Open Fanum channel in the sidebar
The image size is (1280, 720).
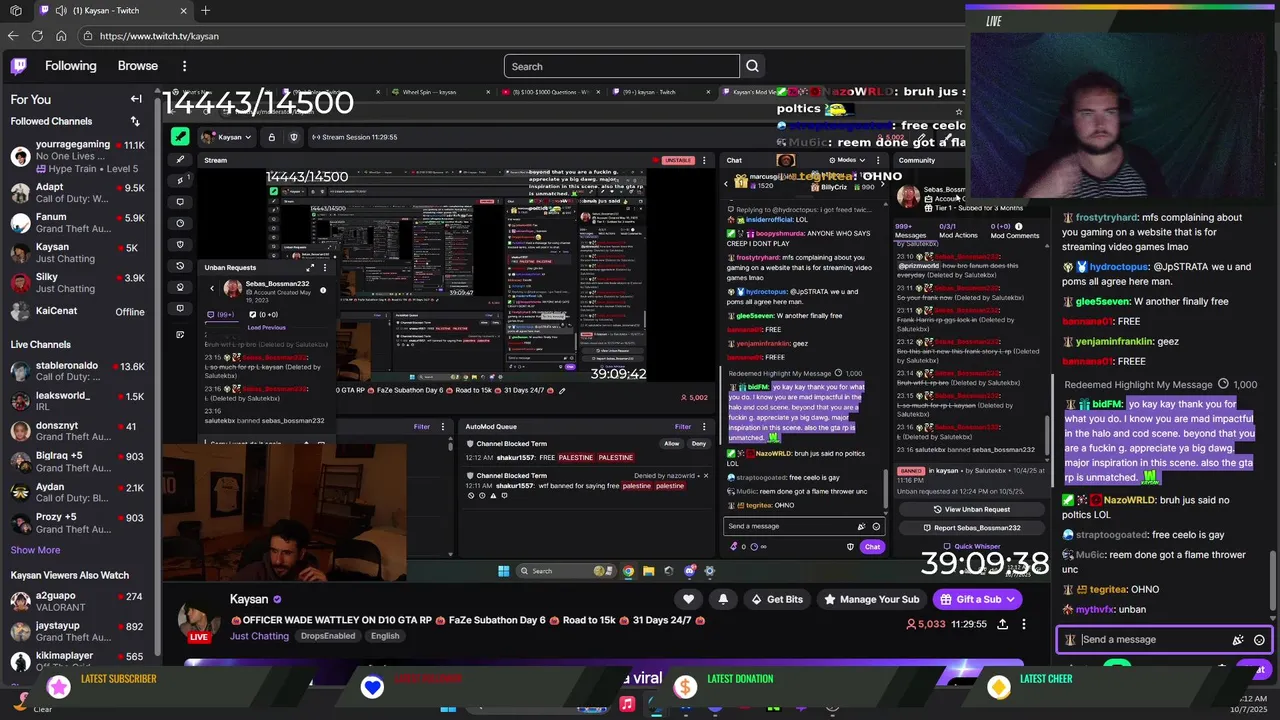[78, 223]
